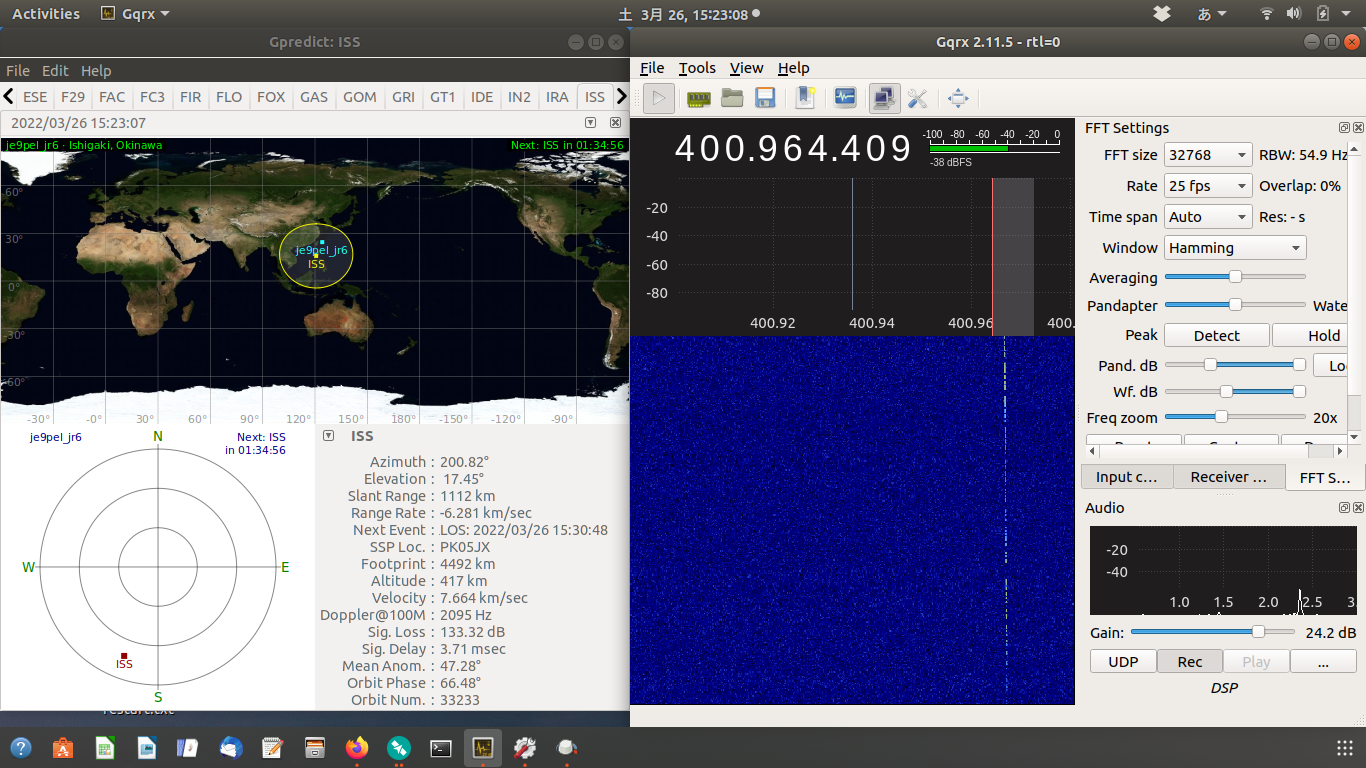Image resolution: width=1366 pixels, height=768 pixels.
Task: Open the bookmarks icon in Gqrx toolbar
Action: 805,98
